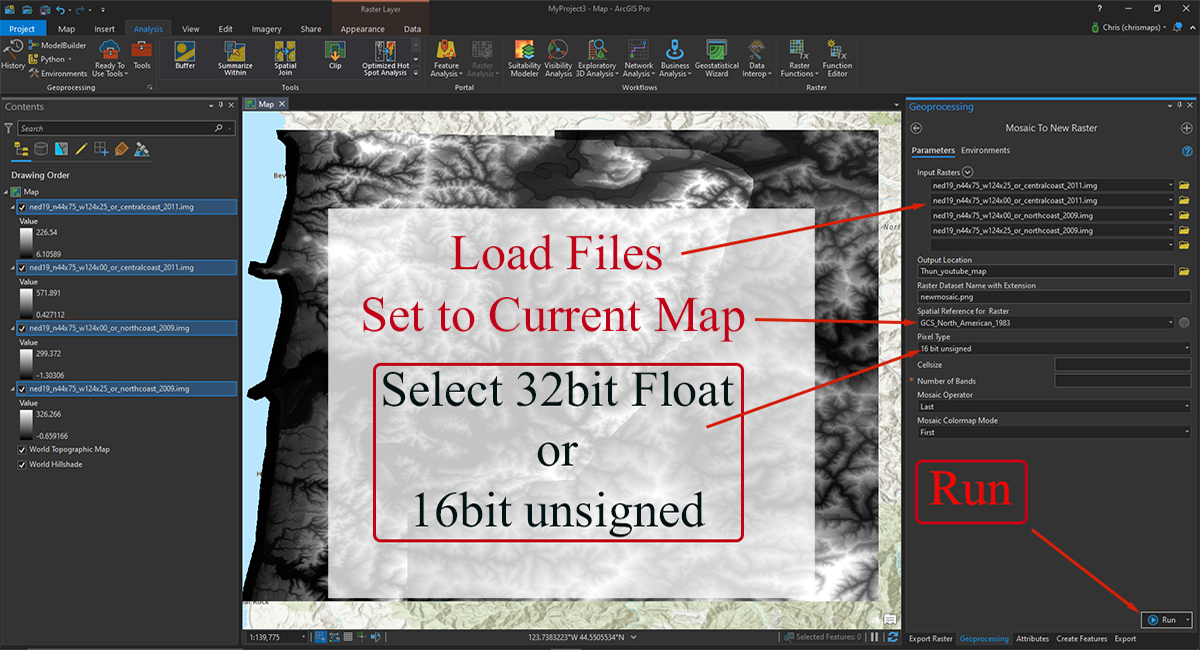
Task: Open the Project tab
Action: [x=22, y=29]
